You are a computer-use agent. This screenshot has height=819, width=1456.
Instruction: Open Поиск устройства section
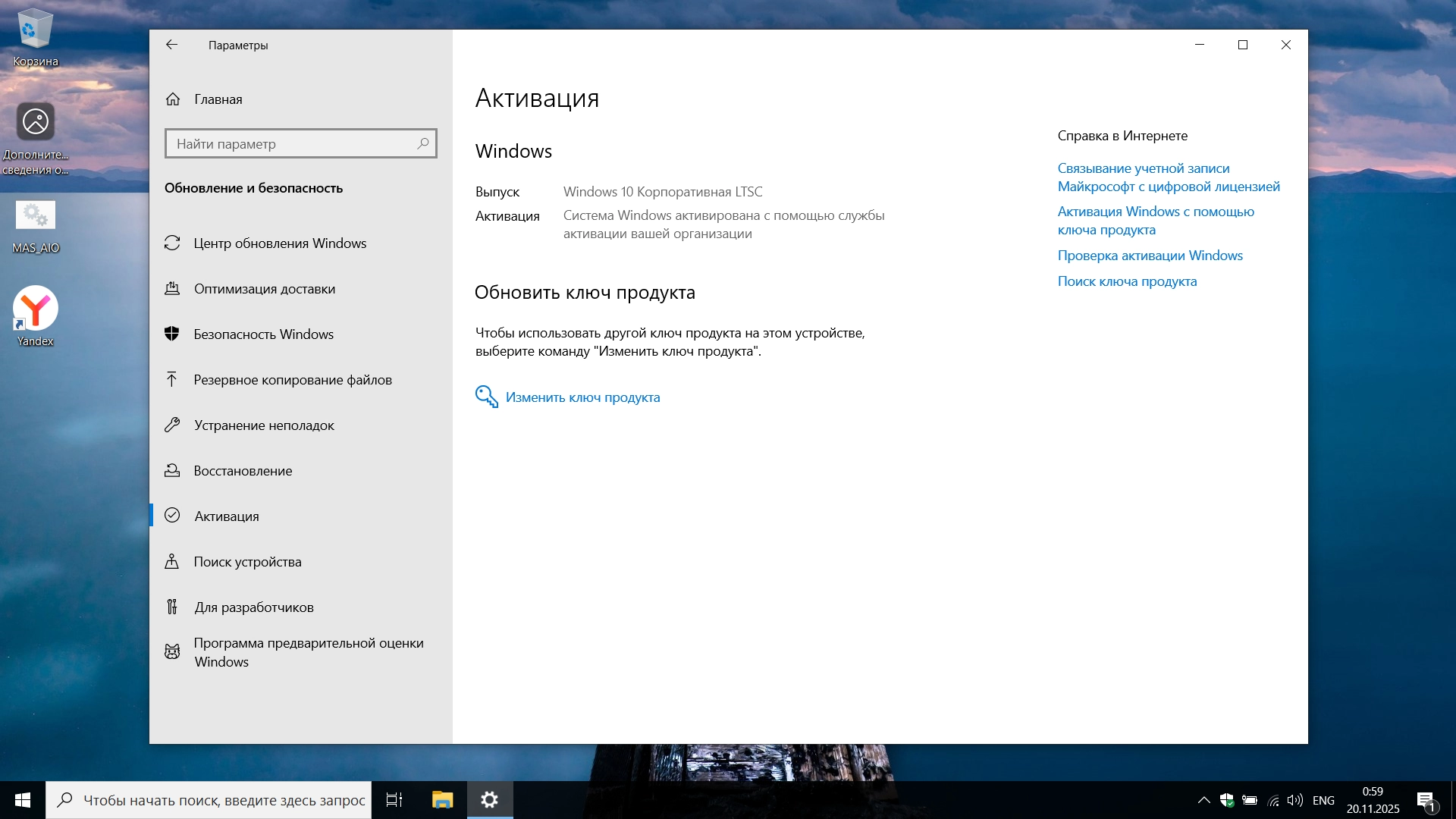tap(247, 562)
